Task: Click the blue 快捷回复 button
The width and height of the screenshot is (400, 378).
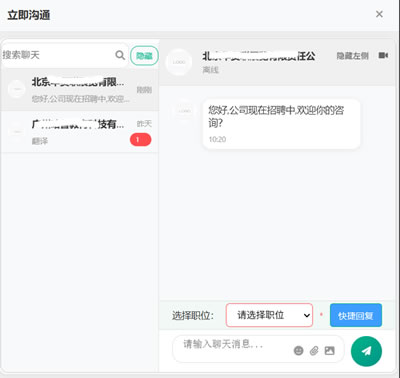Action: [356, 315]
